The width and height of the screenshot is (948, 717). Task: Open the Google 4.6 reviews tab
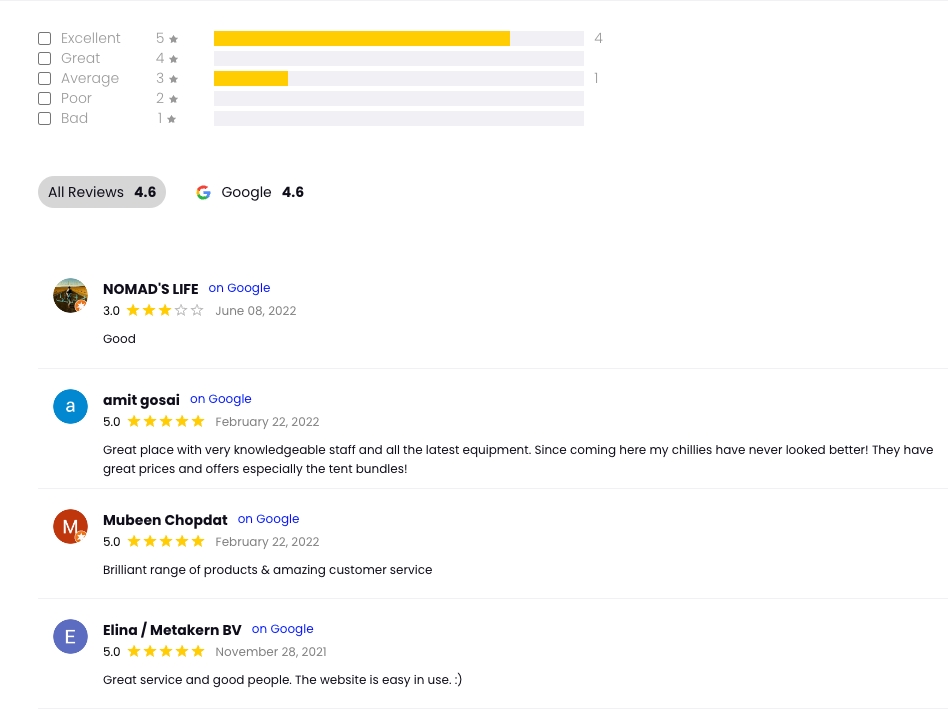250,192
